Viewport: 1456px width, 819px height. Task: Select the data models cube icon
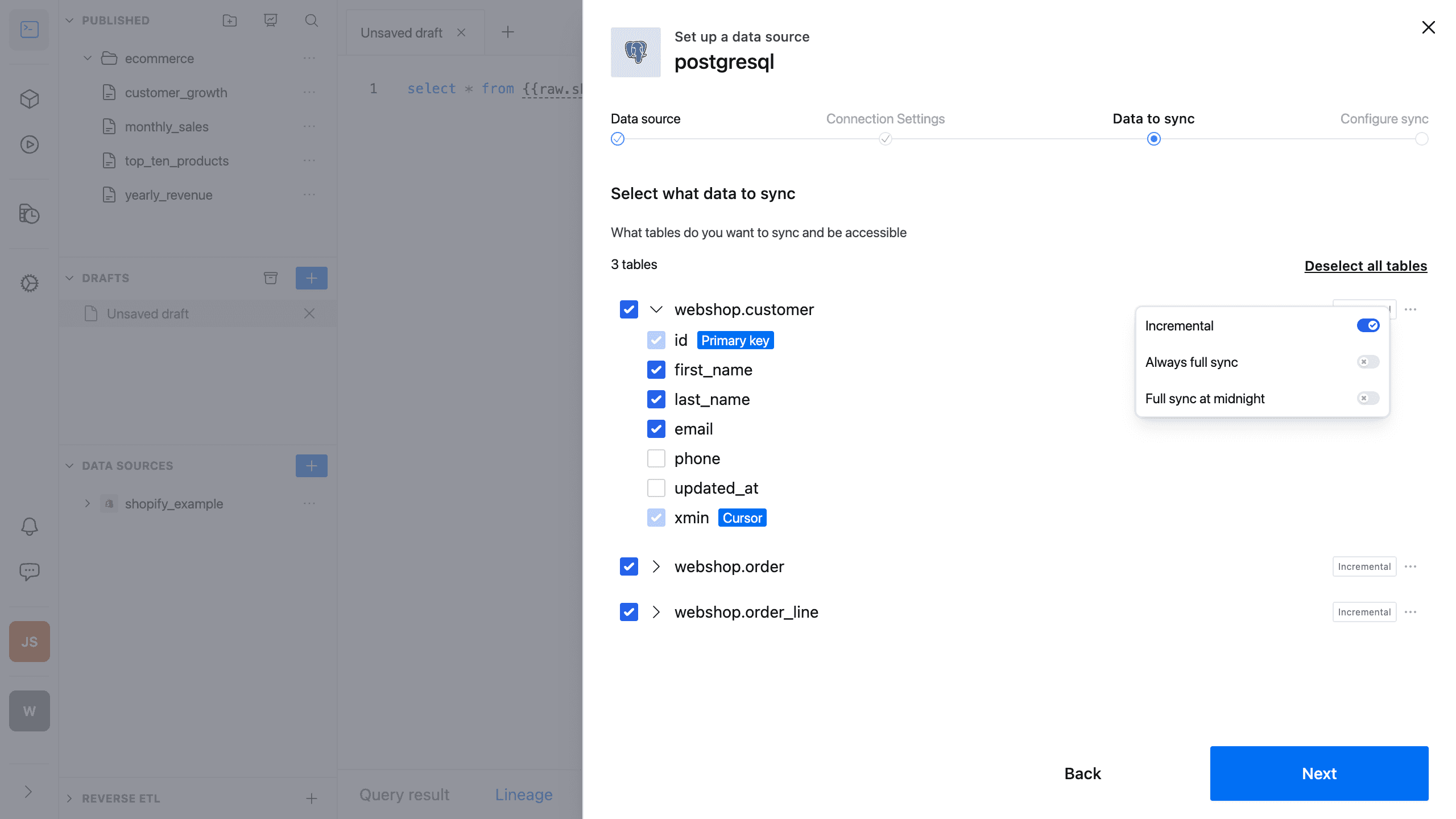tap(29, 98)
